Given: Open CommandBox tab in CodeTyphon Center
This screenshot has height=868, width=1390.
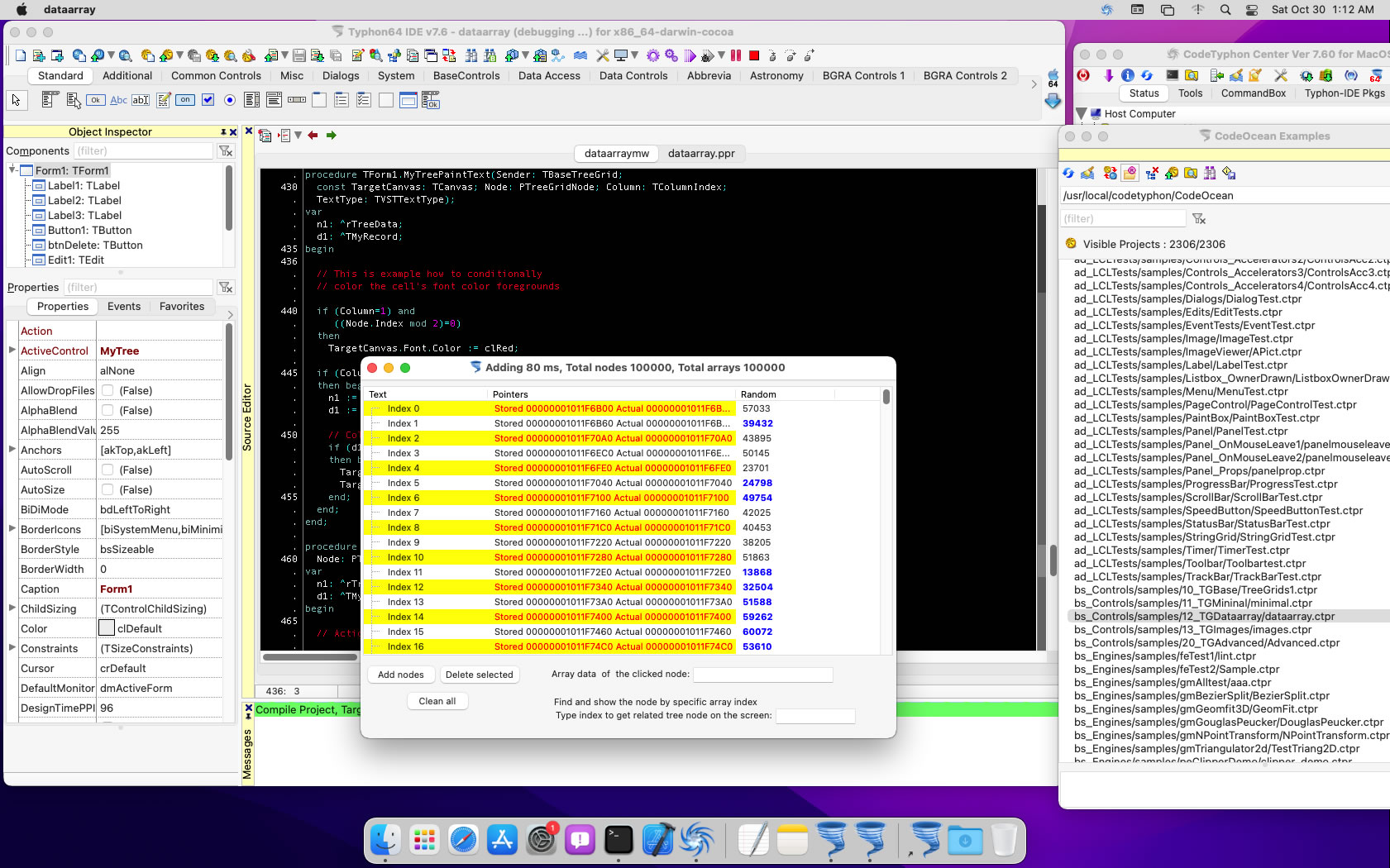Looking at the screenshot, I should pos(1254,93).
